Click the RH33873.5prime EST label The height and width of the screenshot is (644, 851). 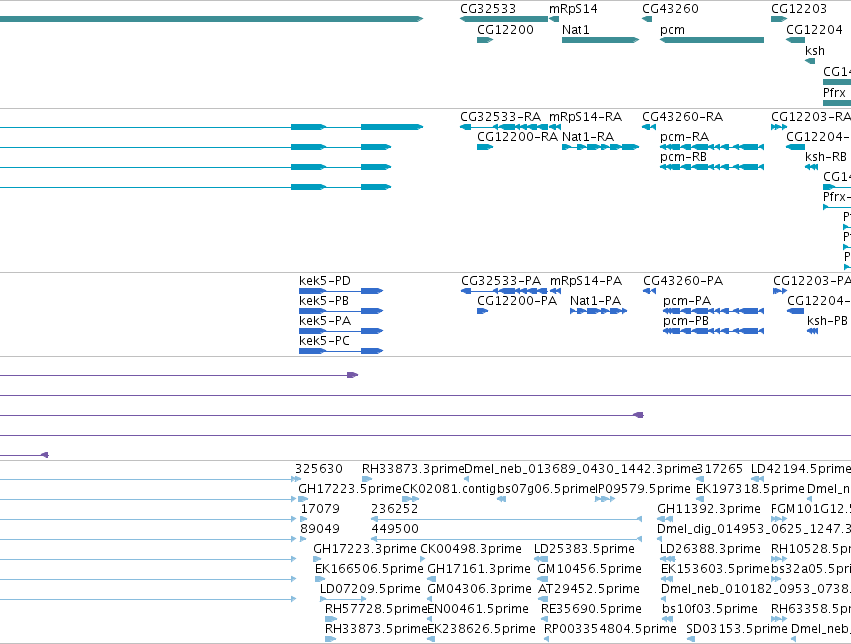[x=376, y=629]
